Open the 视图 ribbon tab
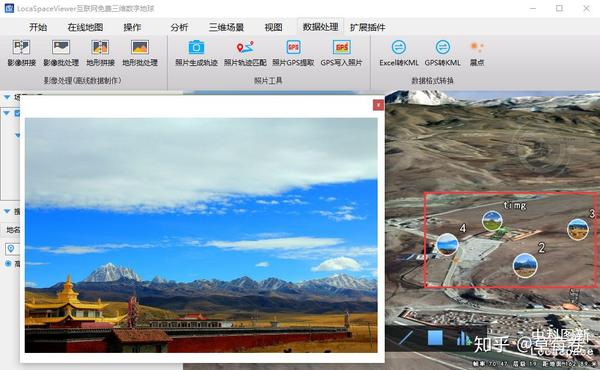 click(274, 27)
